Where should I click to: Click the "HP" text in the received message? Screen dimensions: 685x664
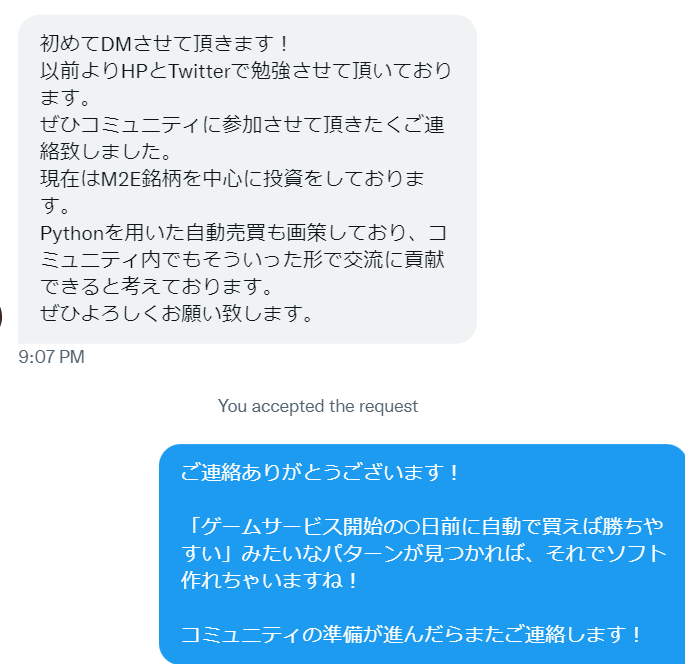pos(134,71)
